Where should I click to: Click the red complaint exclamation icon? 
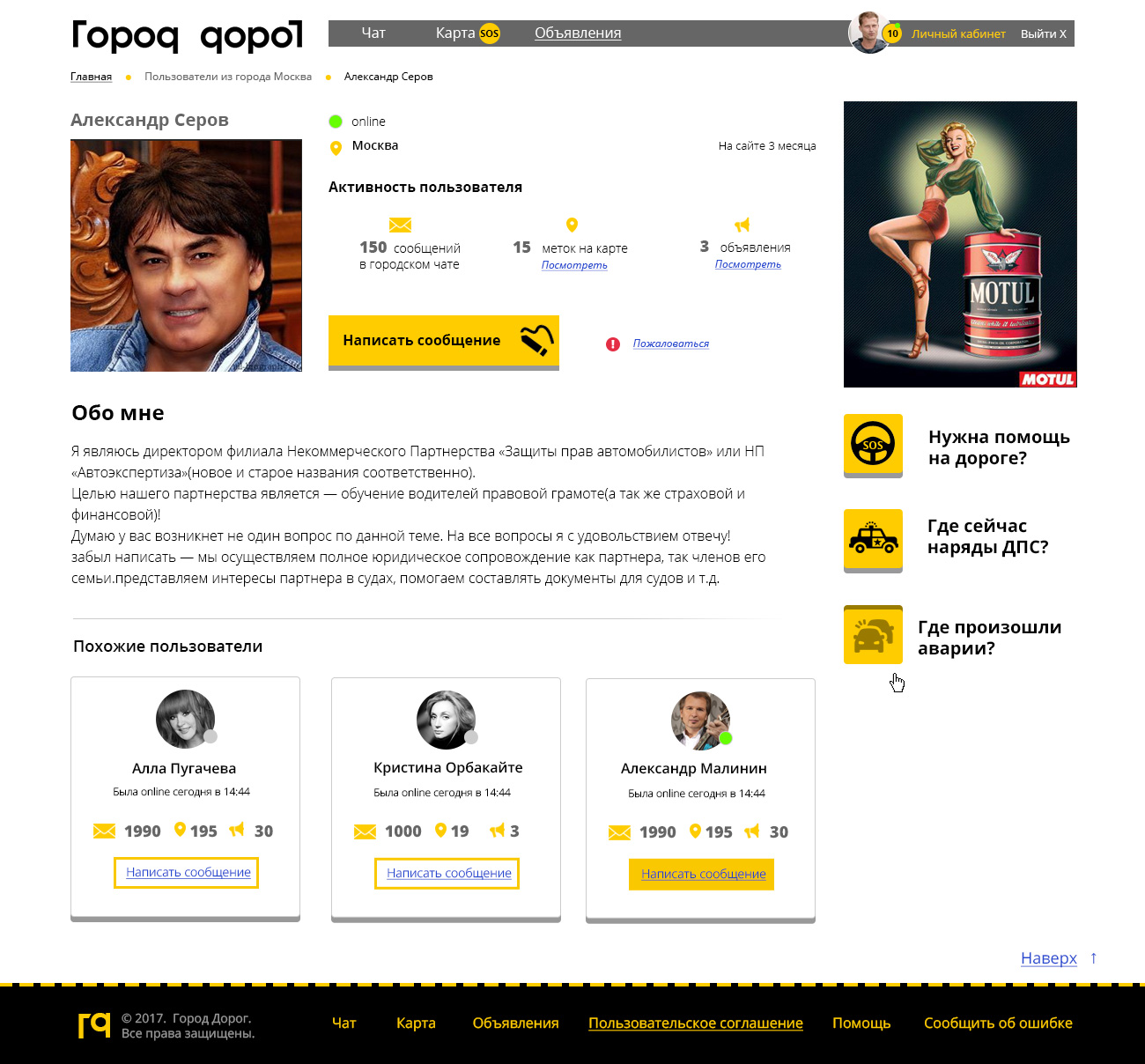(613, 344)
